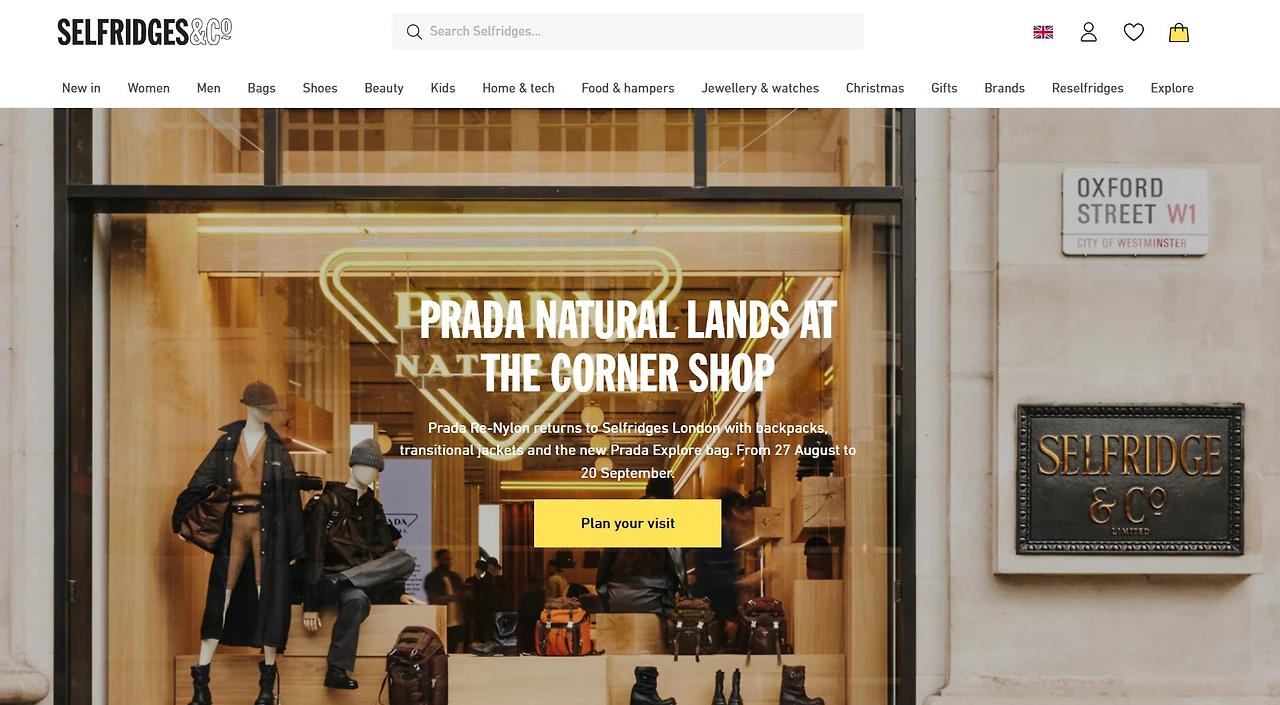Viewport: 1280px width, 705px height.
Task: Open the Women menu
Action: coord(149,88)
